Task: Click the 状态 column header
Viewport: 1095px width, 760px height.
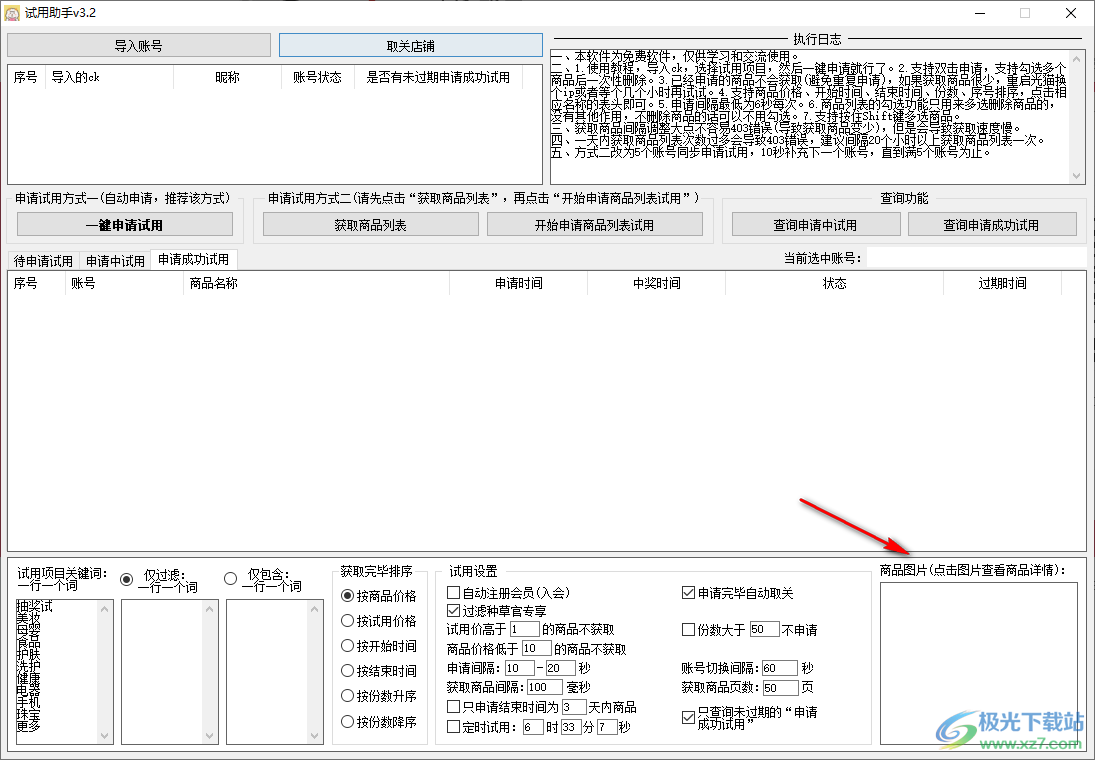Action: click(x=835, y=283)
